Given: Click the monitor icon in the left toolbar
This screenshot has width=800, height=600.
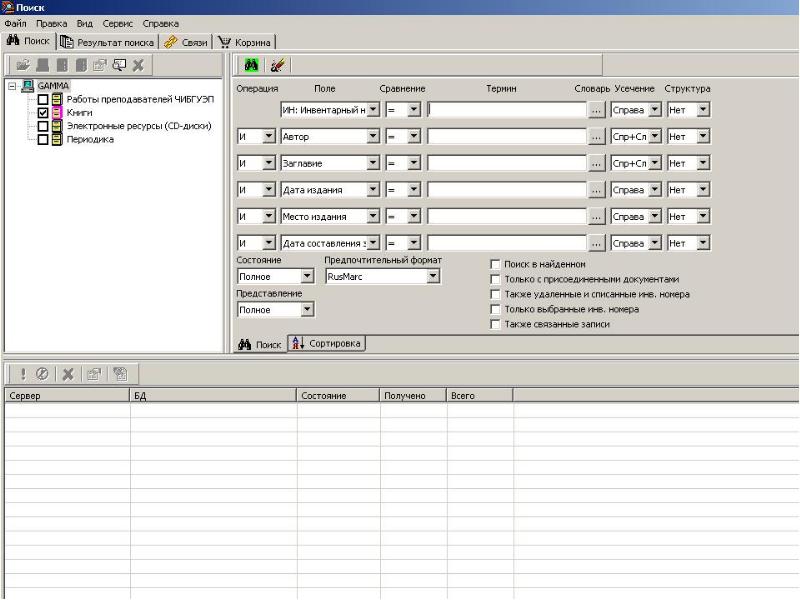Looking at the screenshot, I should pos(119,65).
